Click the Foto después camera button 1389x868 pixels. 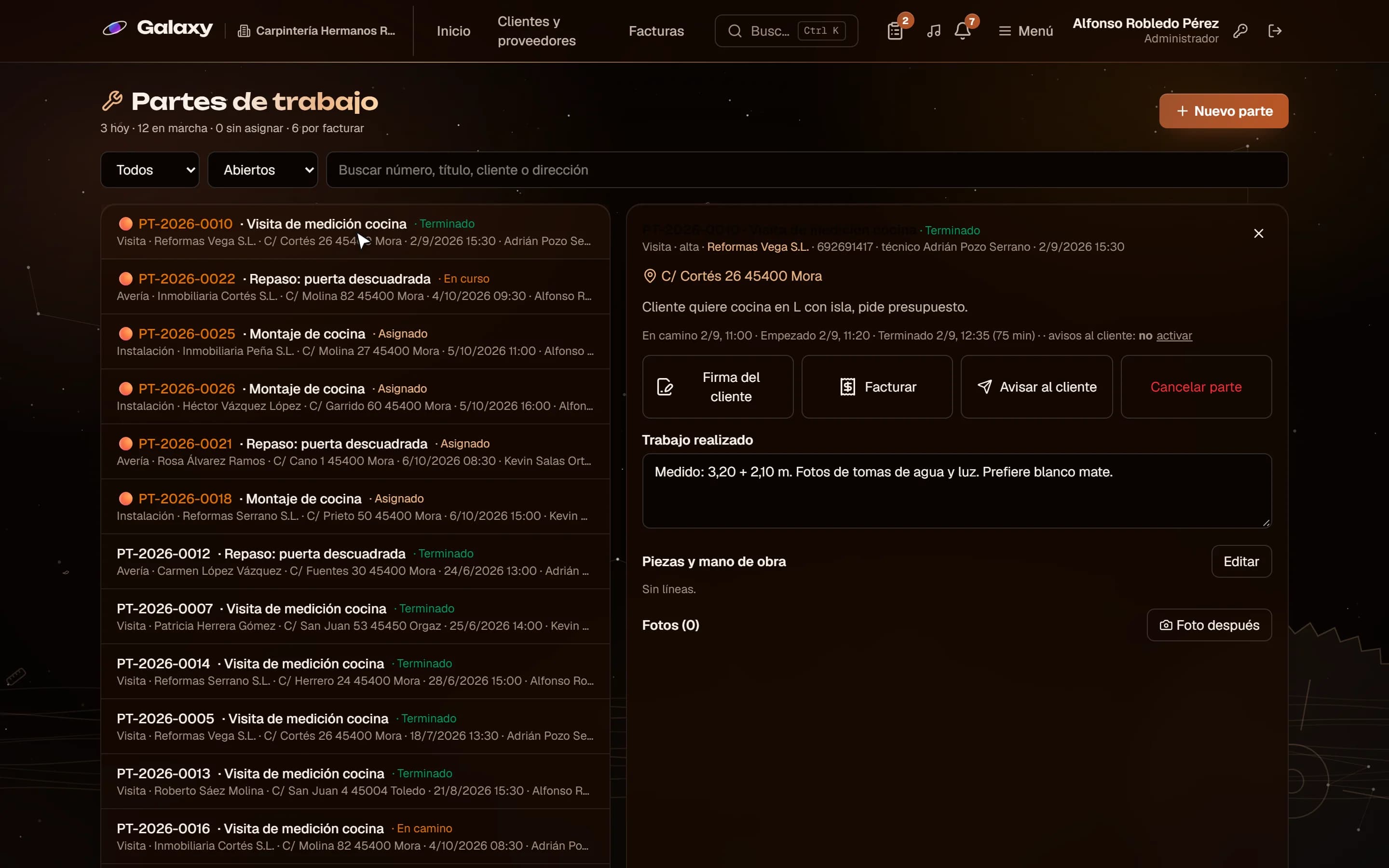(1209, 624)
